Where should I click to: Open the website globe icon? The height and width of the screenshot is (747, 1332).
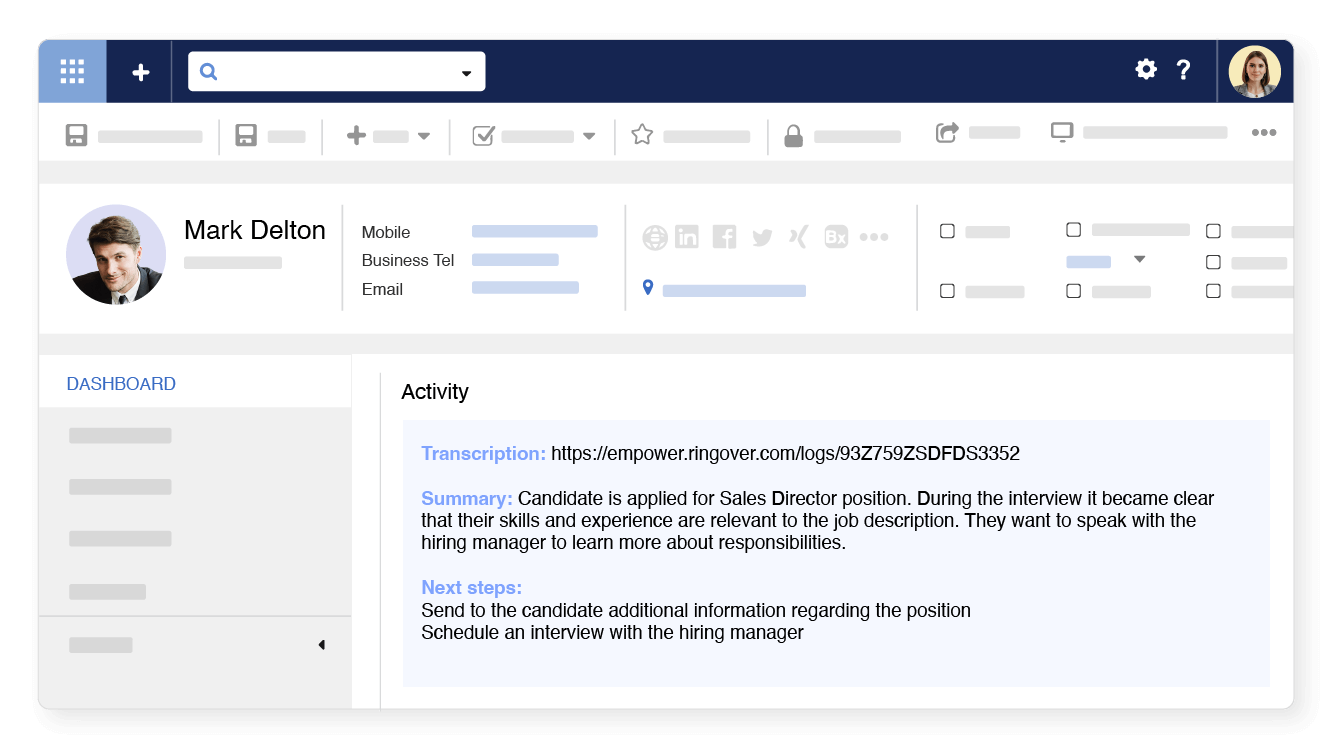[655, 236]
